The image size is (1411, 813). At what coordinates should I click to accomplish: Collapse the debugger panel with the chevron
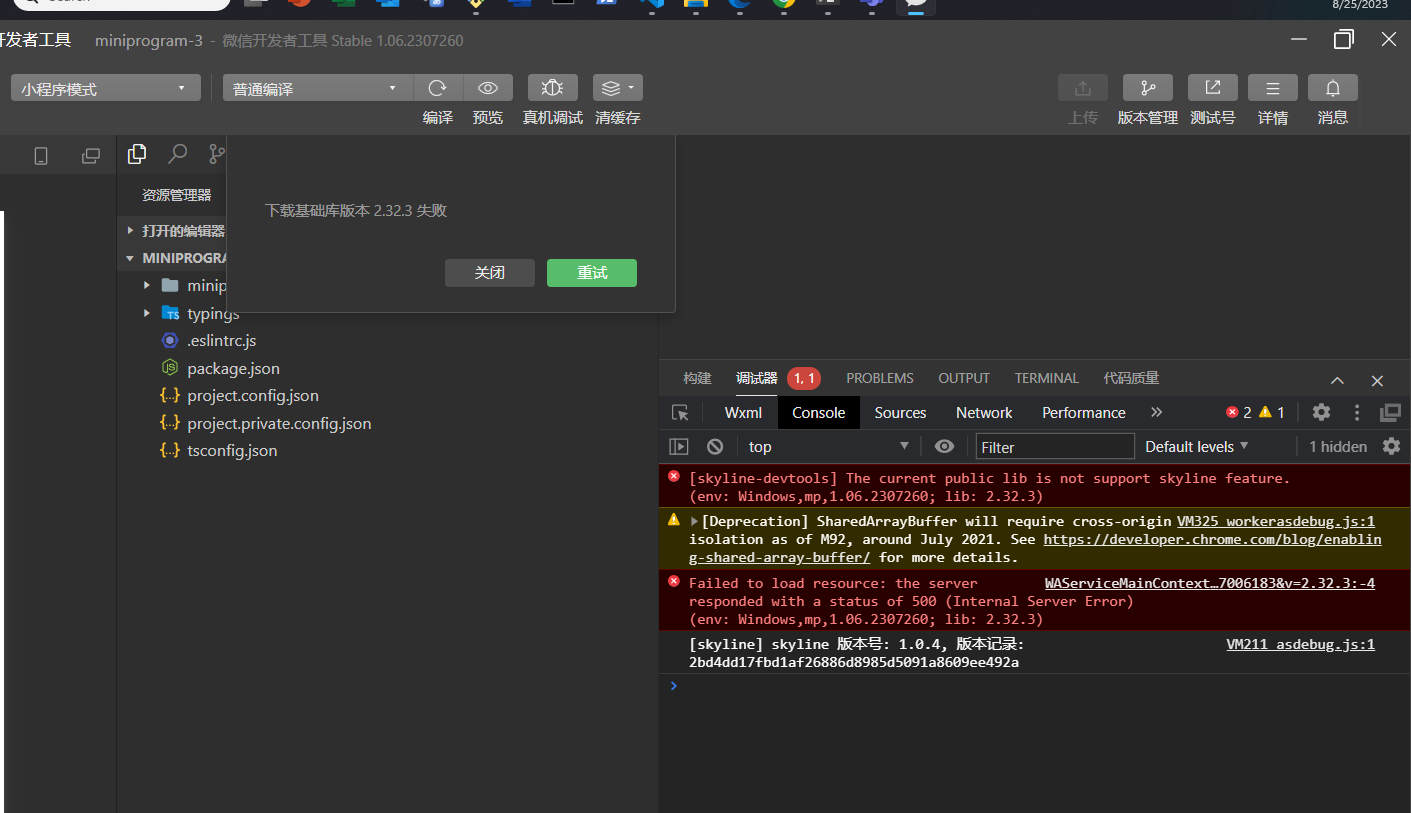tap(1337, 380)
